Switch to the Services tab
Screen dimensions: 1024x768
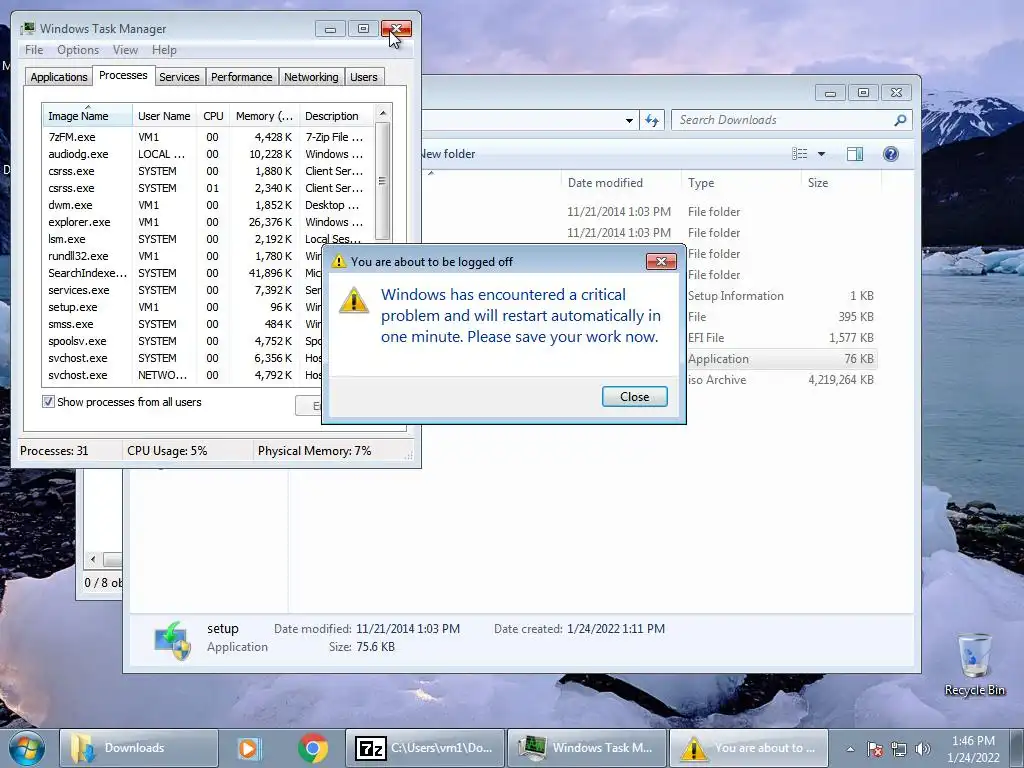[179, 77]
